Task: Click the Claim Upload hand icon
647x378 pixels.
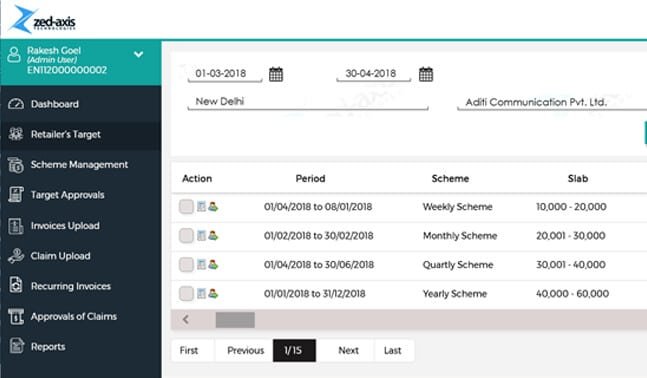Action: tap(16, 256)
